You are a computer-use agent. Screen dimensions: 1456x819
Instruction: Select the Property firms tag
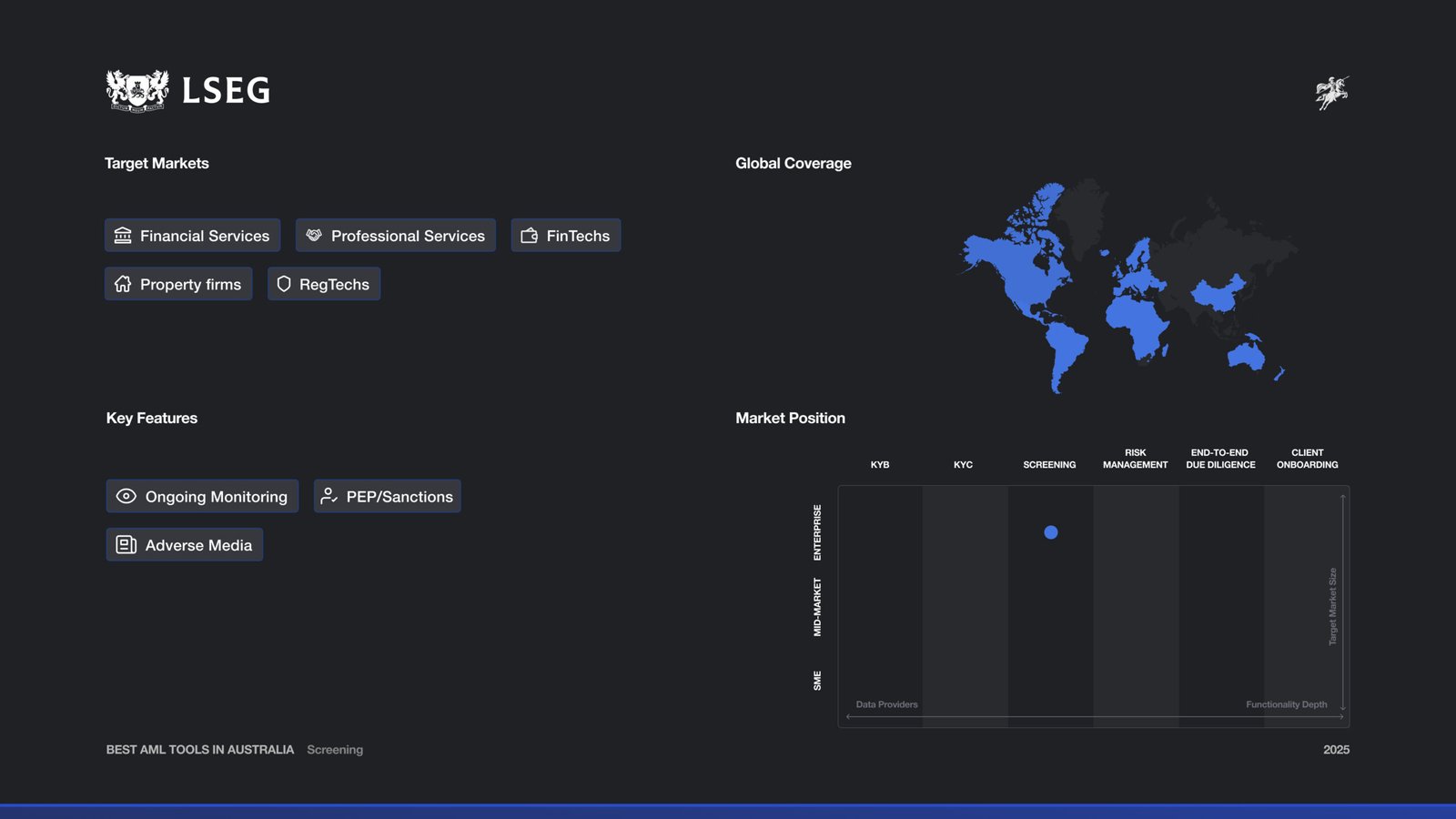(x=178, y=284)
